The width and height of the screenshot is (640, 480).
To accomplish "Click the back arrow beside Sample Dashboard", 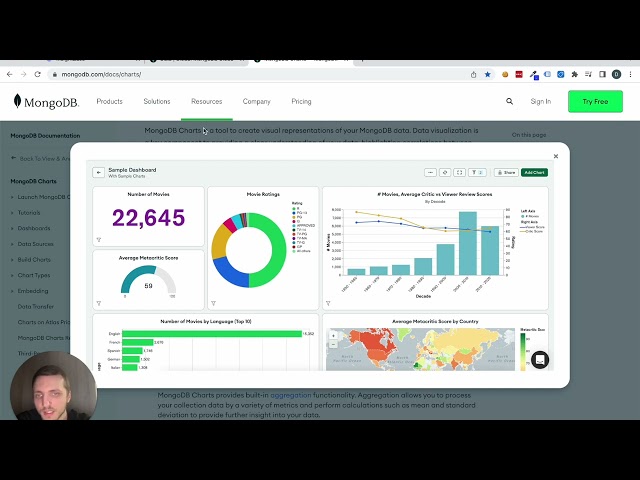I will [x=98, y=172].
